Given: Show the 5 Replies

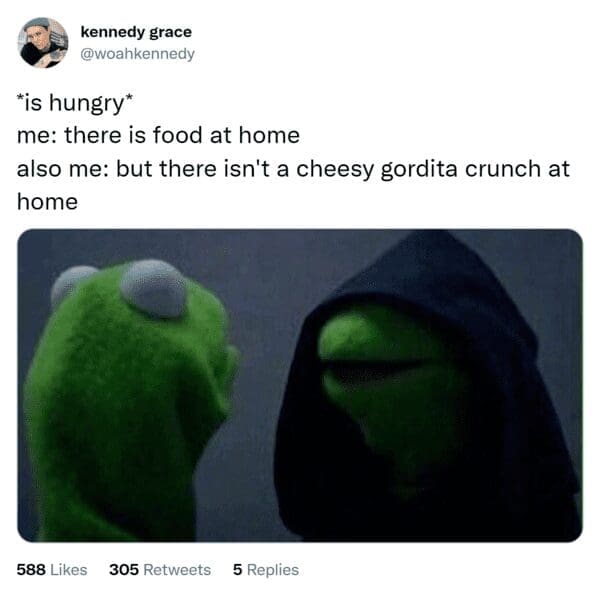Looking at the screenshot, I should point(266,570).
